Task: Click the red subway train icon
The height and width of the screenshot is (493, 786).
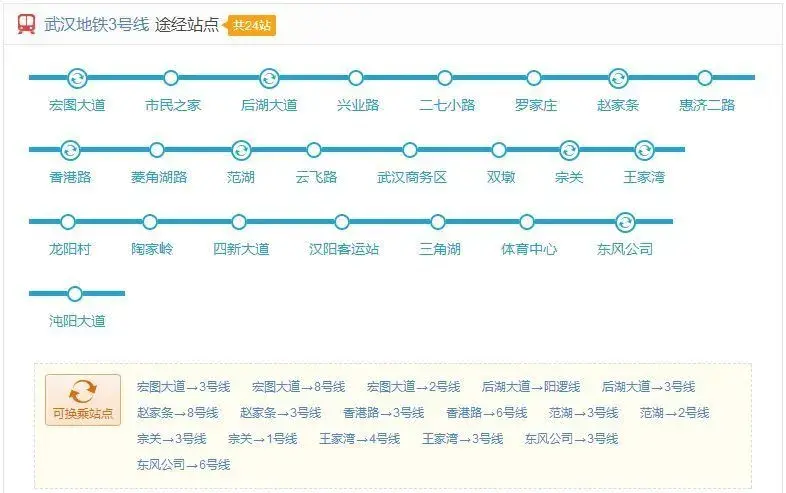Action: (x=27, y=24)
